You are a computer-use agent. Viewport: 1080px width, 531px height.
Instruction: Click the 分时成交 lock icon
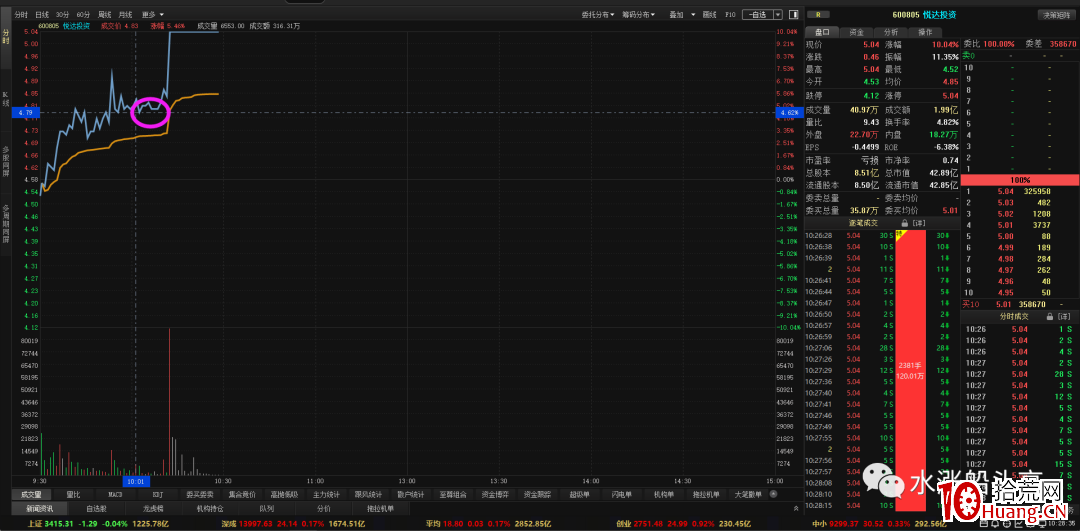coord(1050,316)
